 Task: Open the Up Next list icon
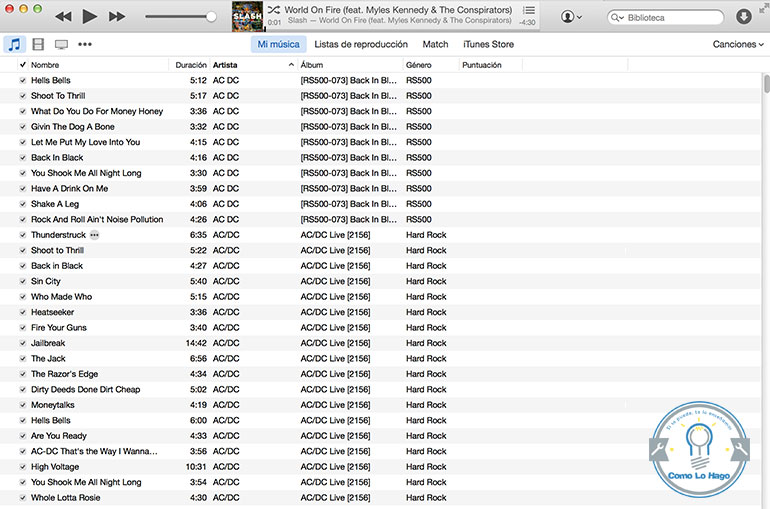pos(529,10)
